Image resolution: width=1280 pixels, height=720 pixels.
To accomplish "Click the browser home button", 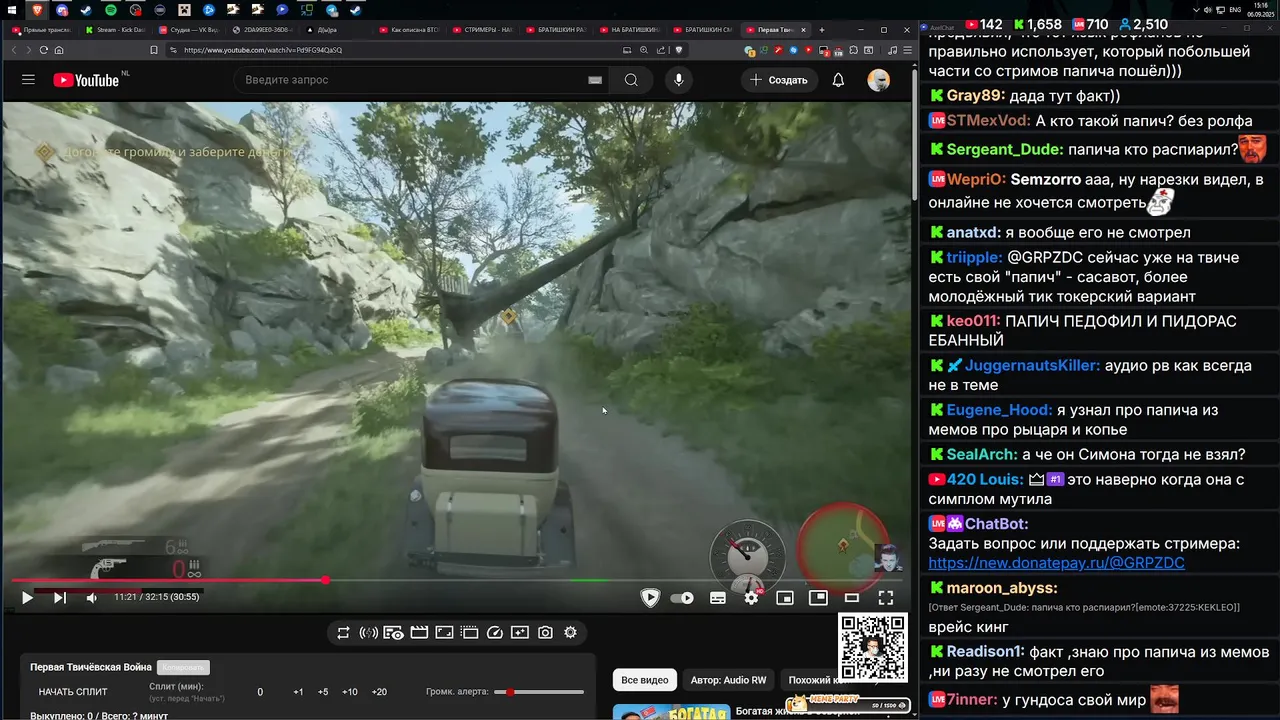I will (x=59, y=50).
